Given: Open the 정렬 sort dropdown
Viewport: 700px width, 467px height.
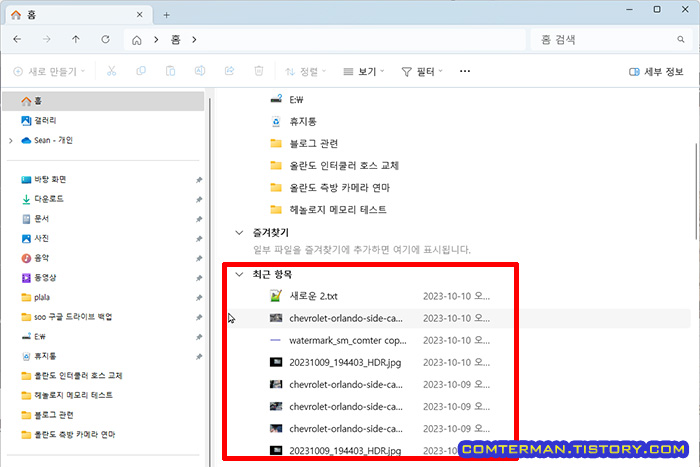Looking at the screenshot, I should (x=306, y=71).
